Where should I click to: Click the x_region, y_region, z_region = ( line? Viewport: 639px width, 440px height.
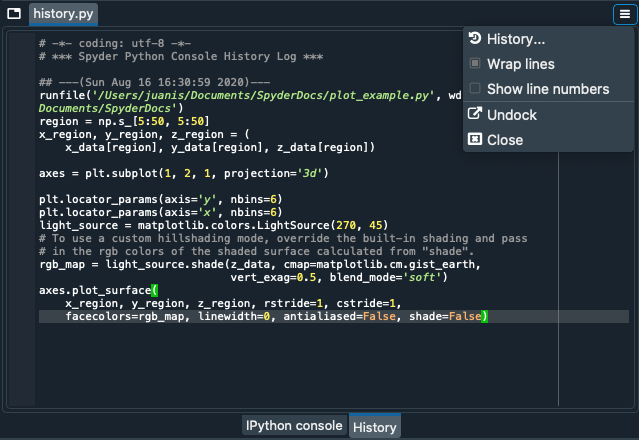pyautogui.click(x=144, y=134)
